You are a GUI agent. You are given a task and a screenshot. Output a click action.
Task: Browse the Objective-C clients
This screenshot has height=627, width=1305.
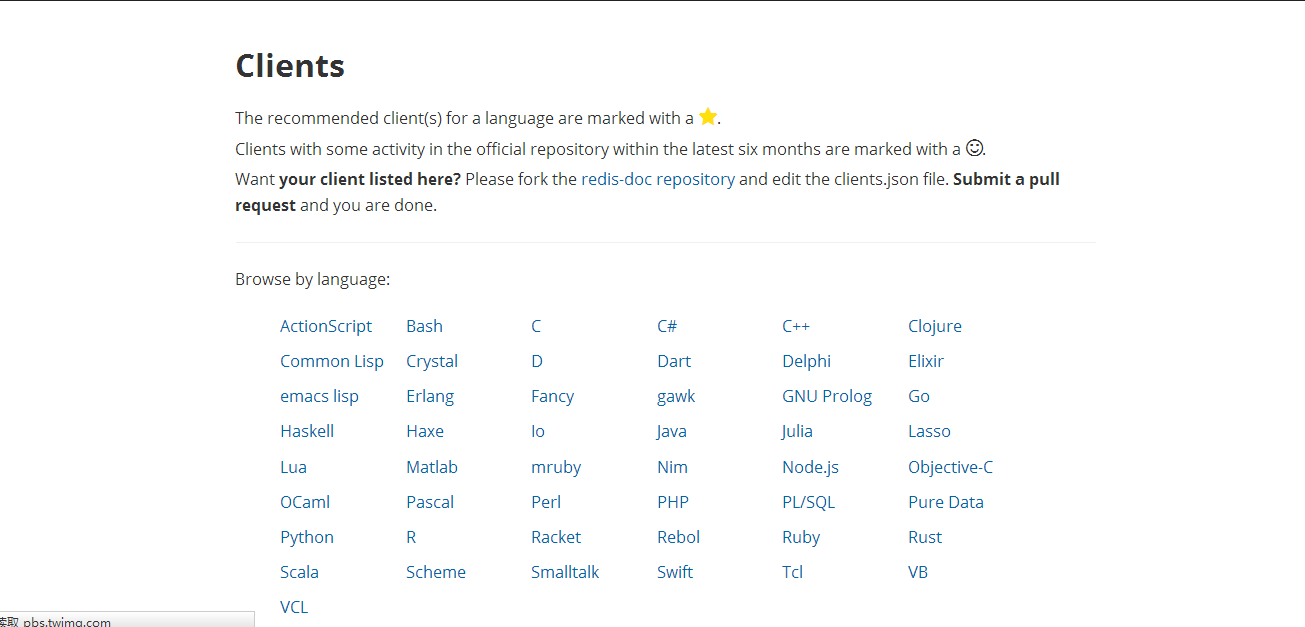(950, 467)
